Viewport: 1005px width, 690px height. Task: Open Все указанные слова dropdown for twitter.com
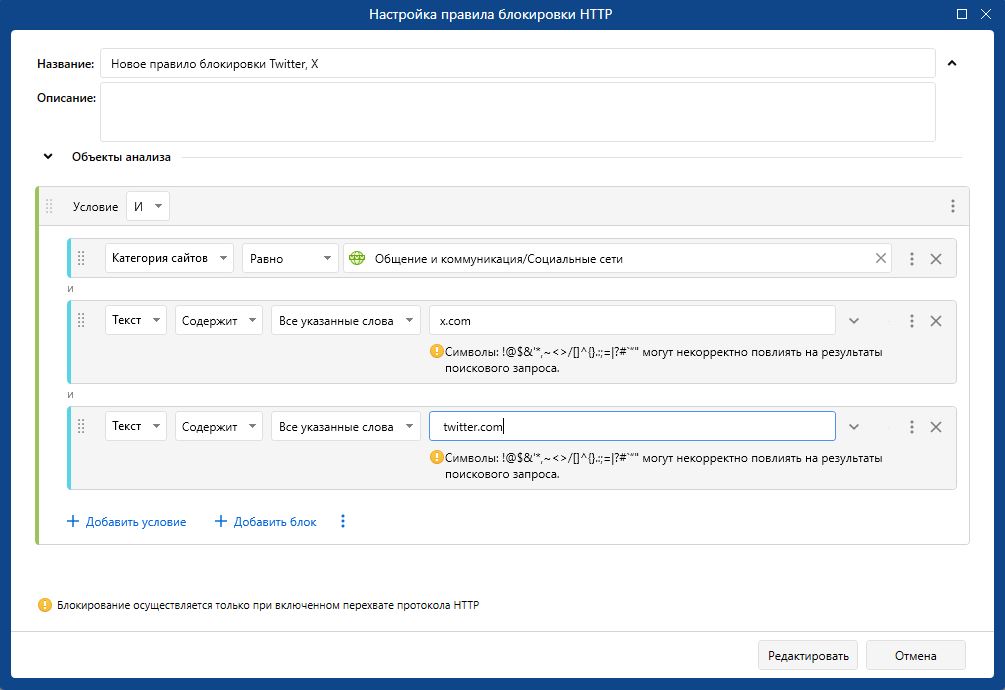pos(345,426)
